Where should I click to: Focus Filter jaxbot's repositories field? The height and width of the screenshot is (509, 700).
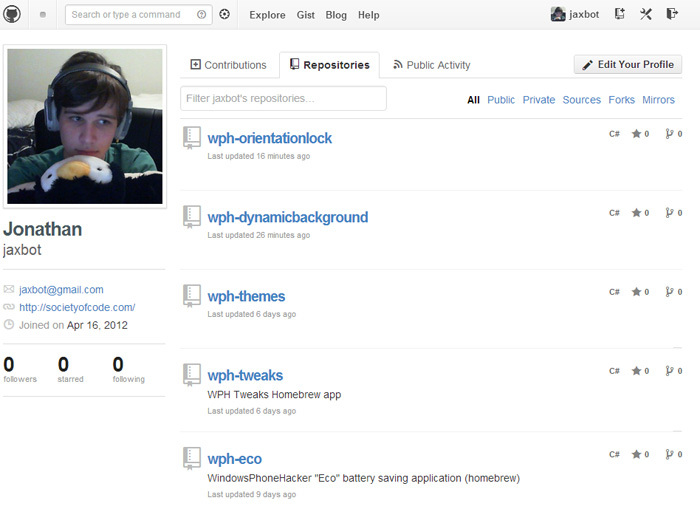pos(283,98)
